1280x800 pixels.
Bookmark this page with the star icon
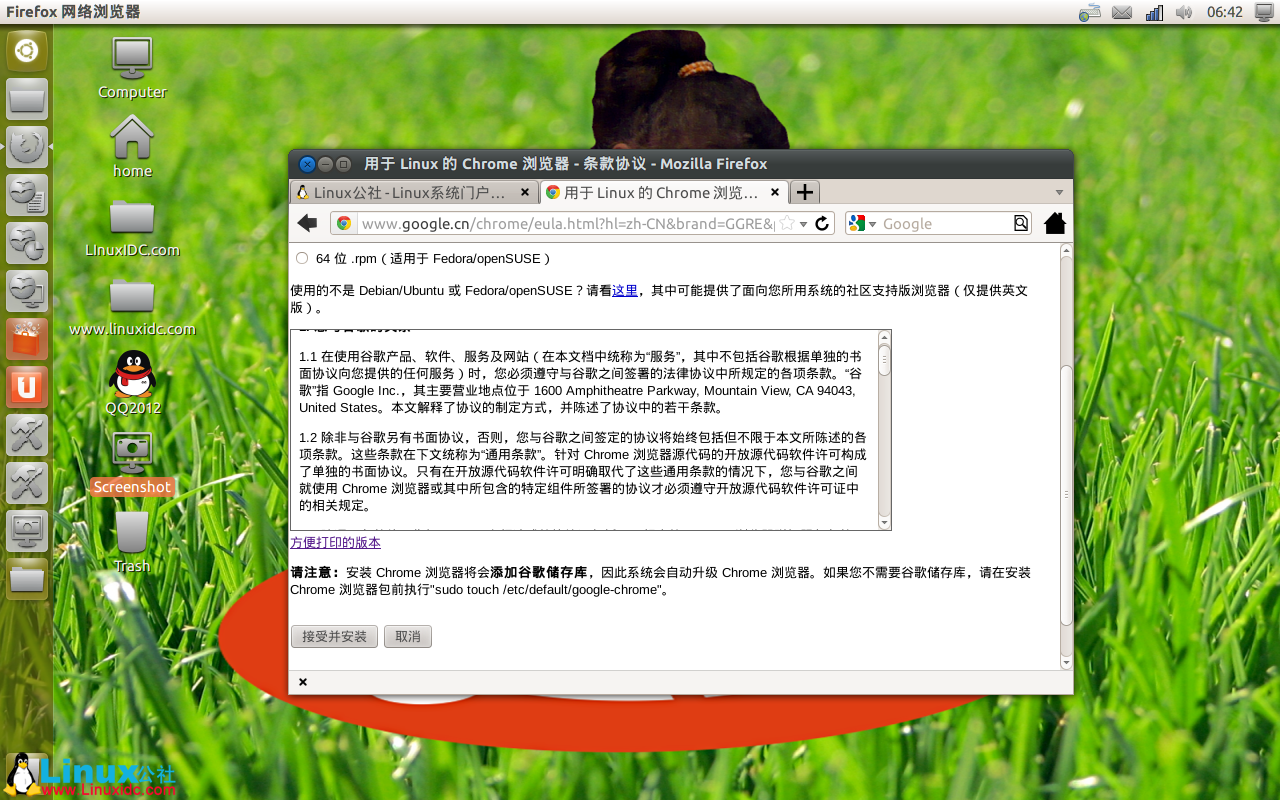(787, 223)
